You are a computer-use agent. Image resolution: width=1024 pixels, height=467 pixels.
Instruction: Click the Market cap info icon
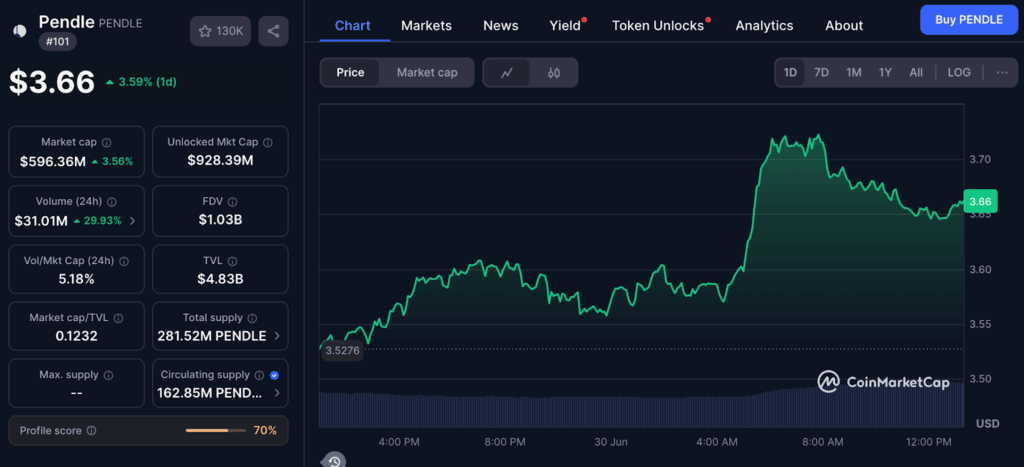[x=107, y=143]
